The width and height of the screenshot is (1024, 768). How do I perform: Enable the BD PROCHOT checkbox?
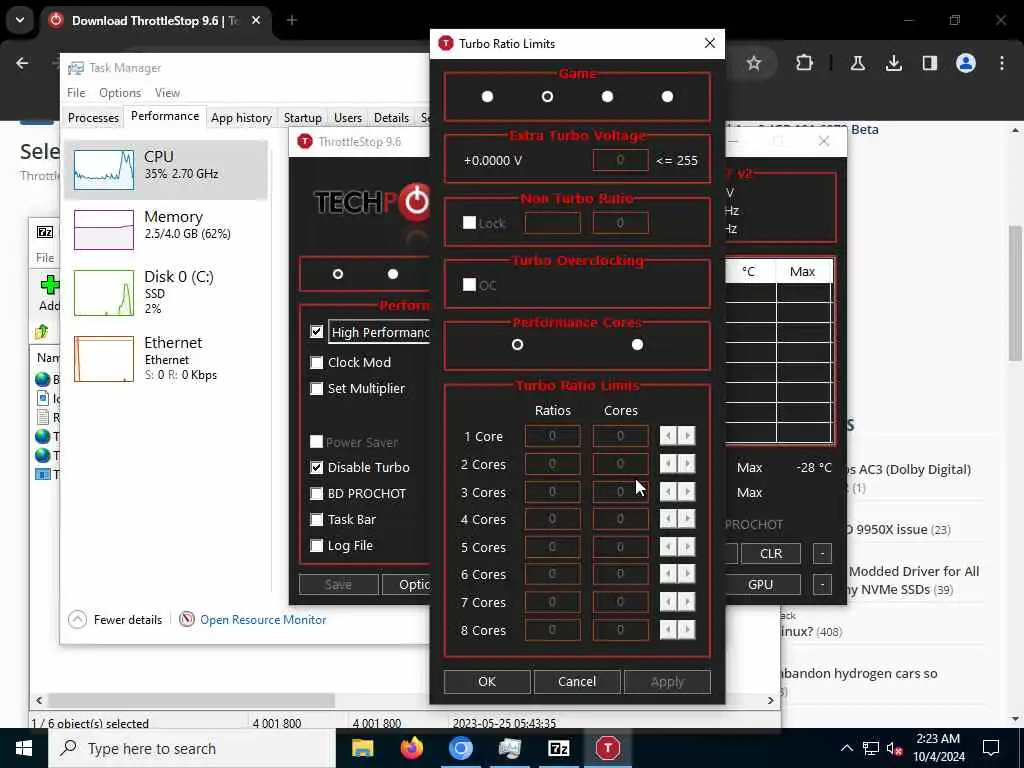point(317,494)
